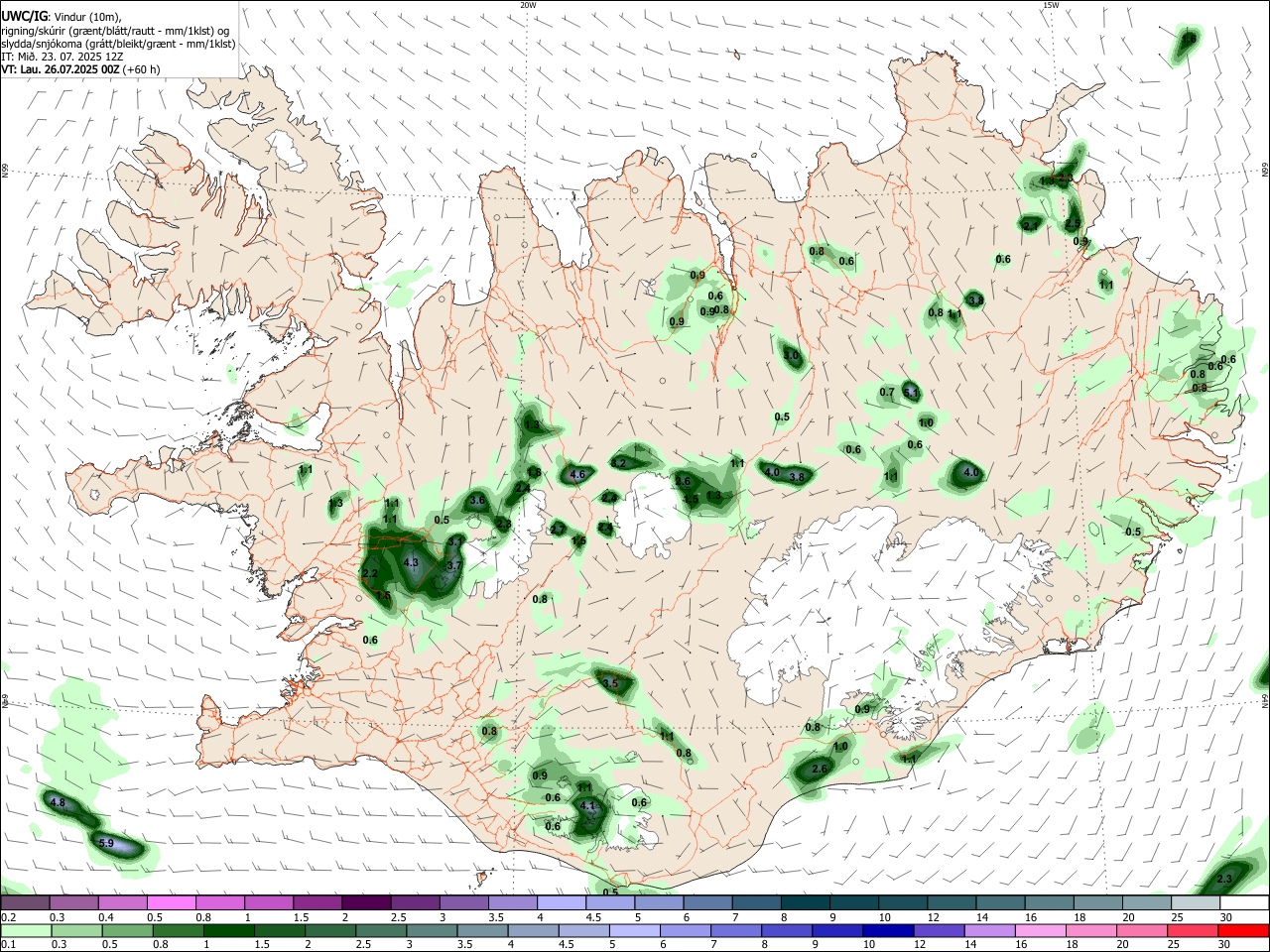Click the 0.7 rainfall value in northern interior
Screen dimensions: 1270x952
tap(887, 393)
